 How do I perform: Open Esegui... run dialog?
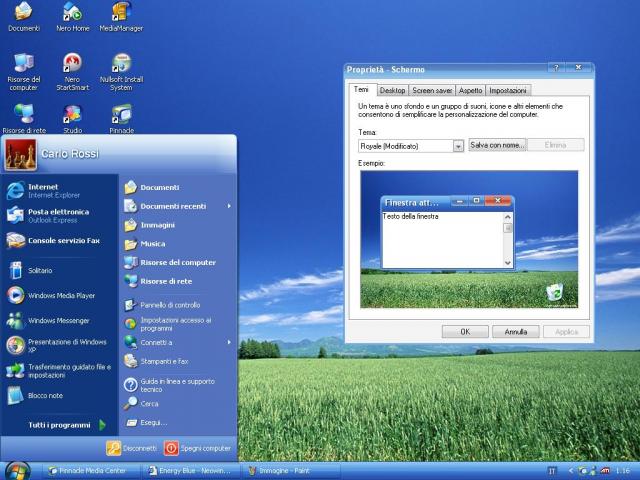[178, 422]
